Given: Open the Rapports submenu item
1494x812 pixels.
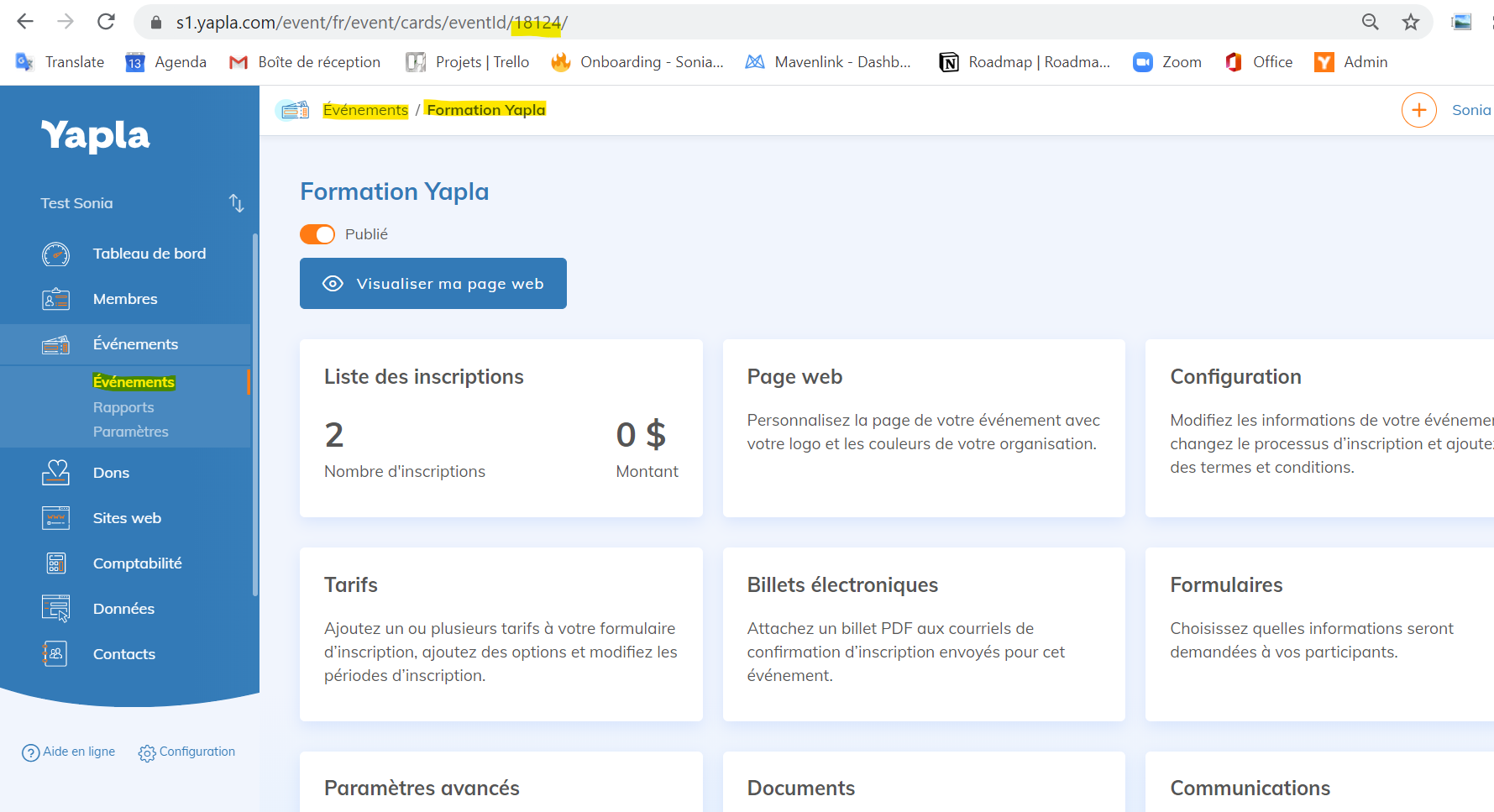Looking at the screenshot, I should tap(123, 407).
